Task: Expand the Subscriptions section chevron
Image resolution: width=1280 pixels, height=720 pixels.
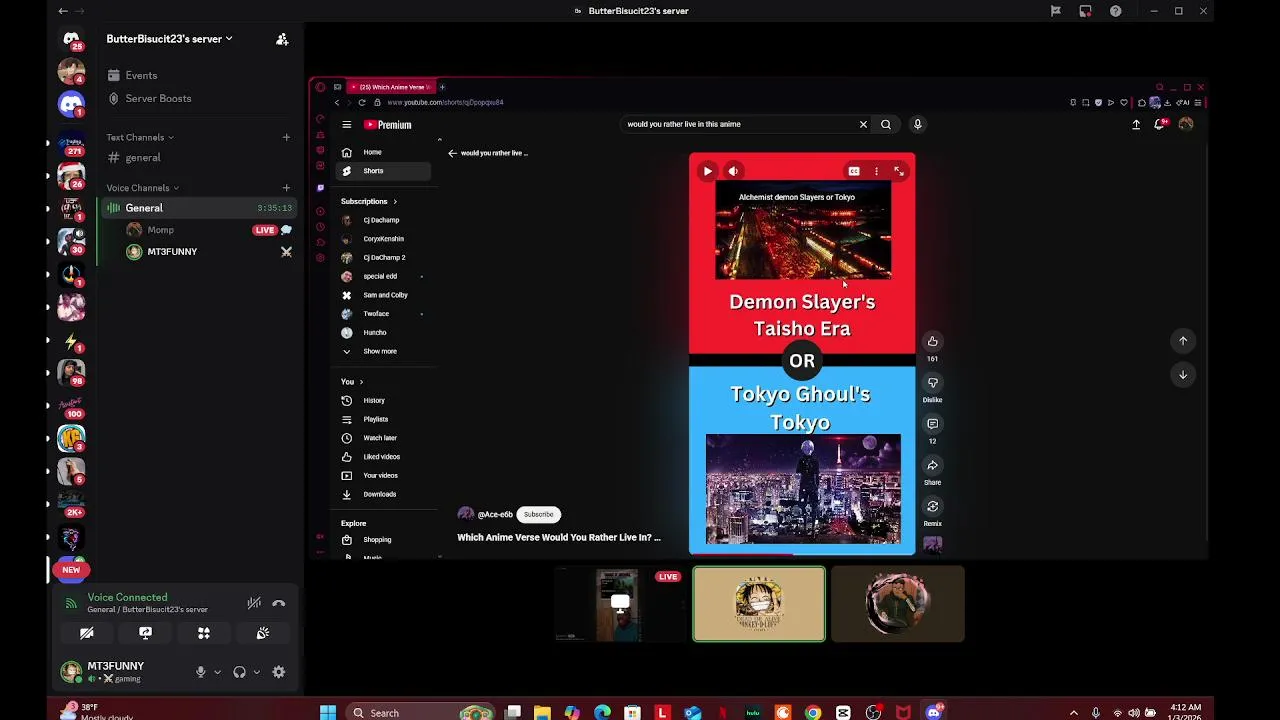Action: [x=395, y=202]
